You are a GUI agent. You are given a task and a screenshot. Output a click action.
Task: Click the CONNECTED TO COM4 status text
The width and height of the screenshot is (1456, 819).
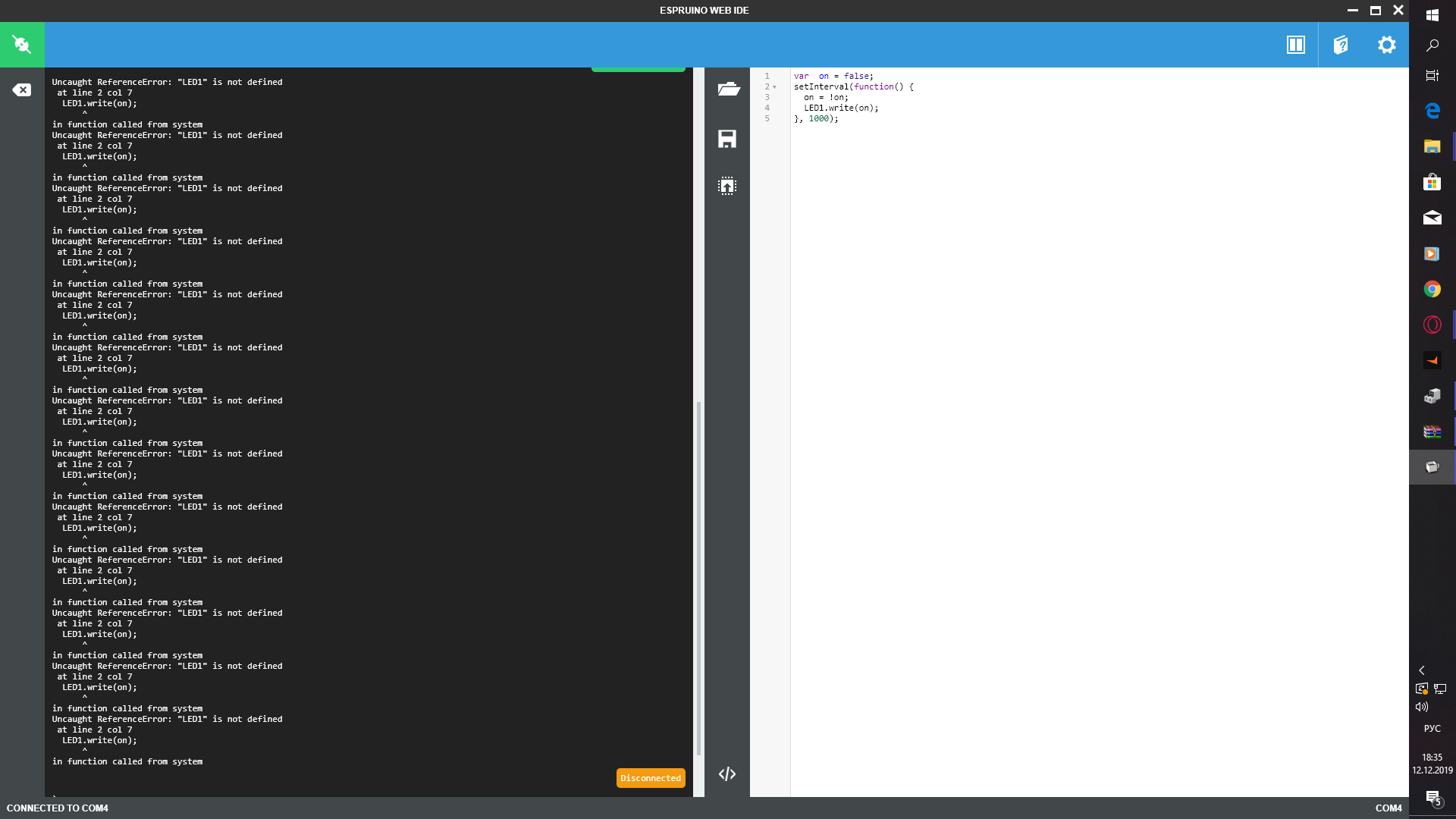point(58,808)
